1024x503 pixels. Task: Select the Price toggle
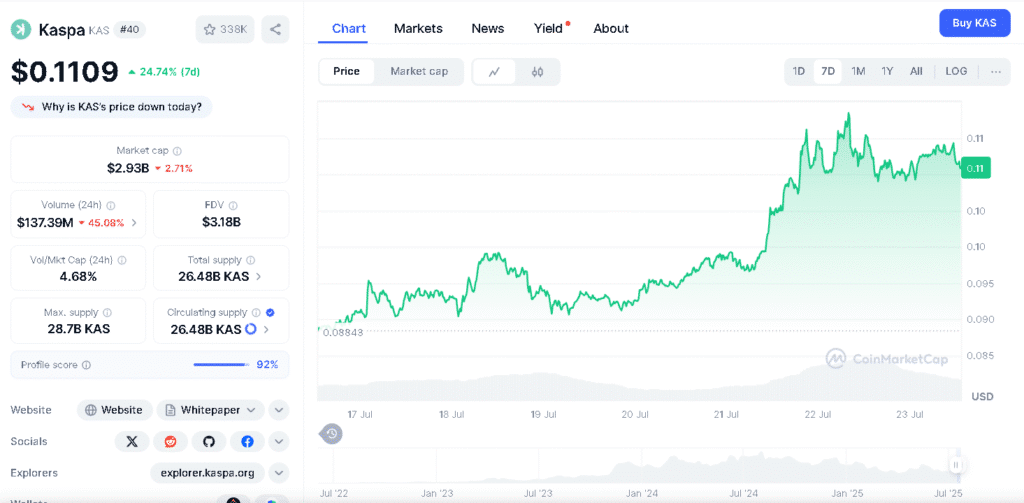pyautogui.click(x=346, y=71)
